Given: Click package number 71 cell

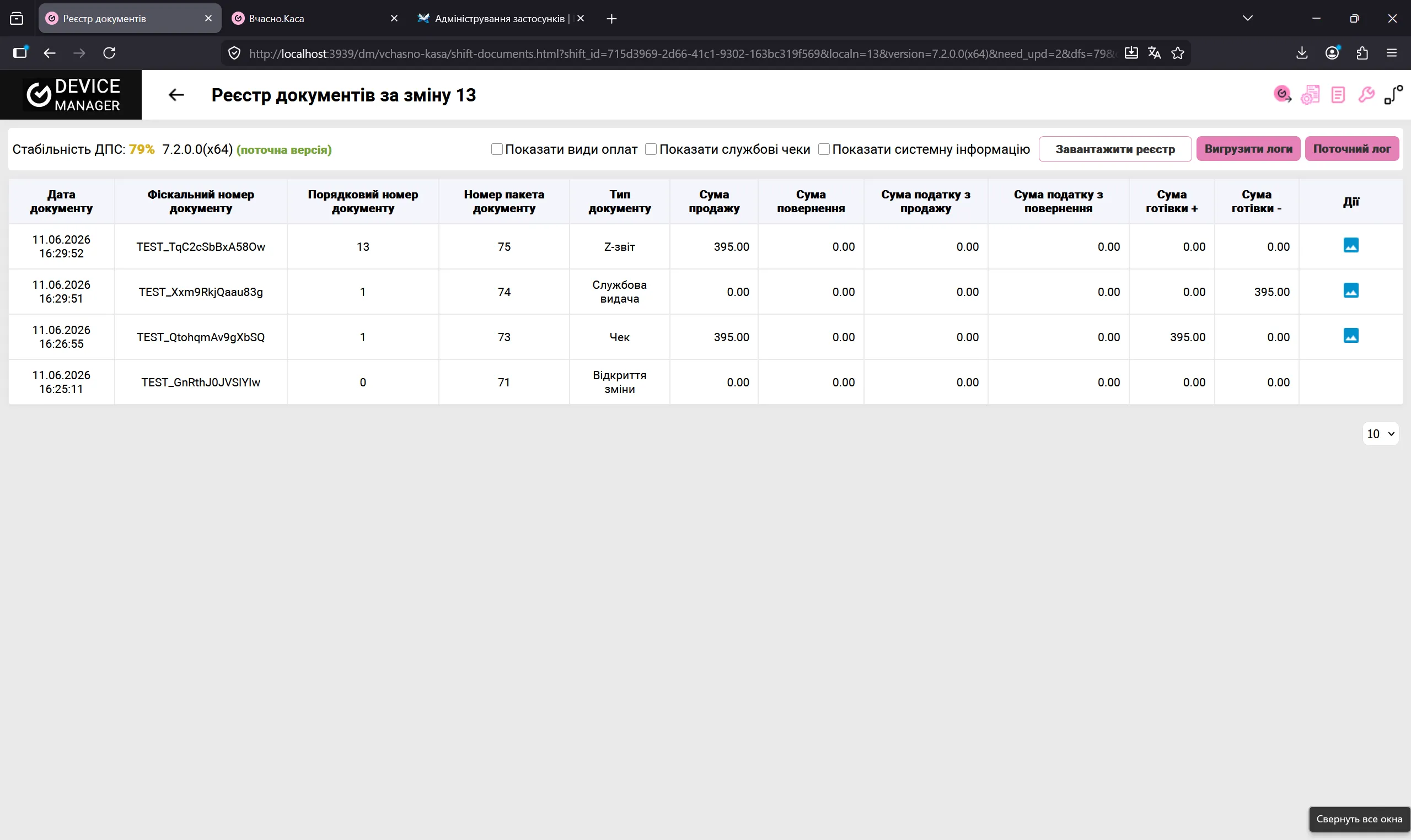Looking at the screenshot, I should click(504, 383).
